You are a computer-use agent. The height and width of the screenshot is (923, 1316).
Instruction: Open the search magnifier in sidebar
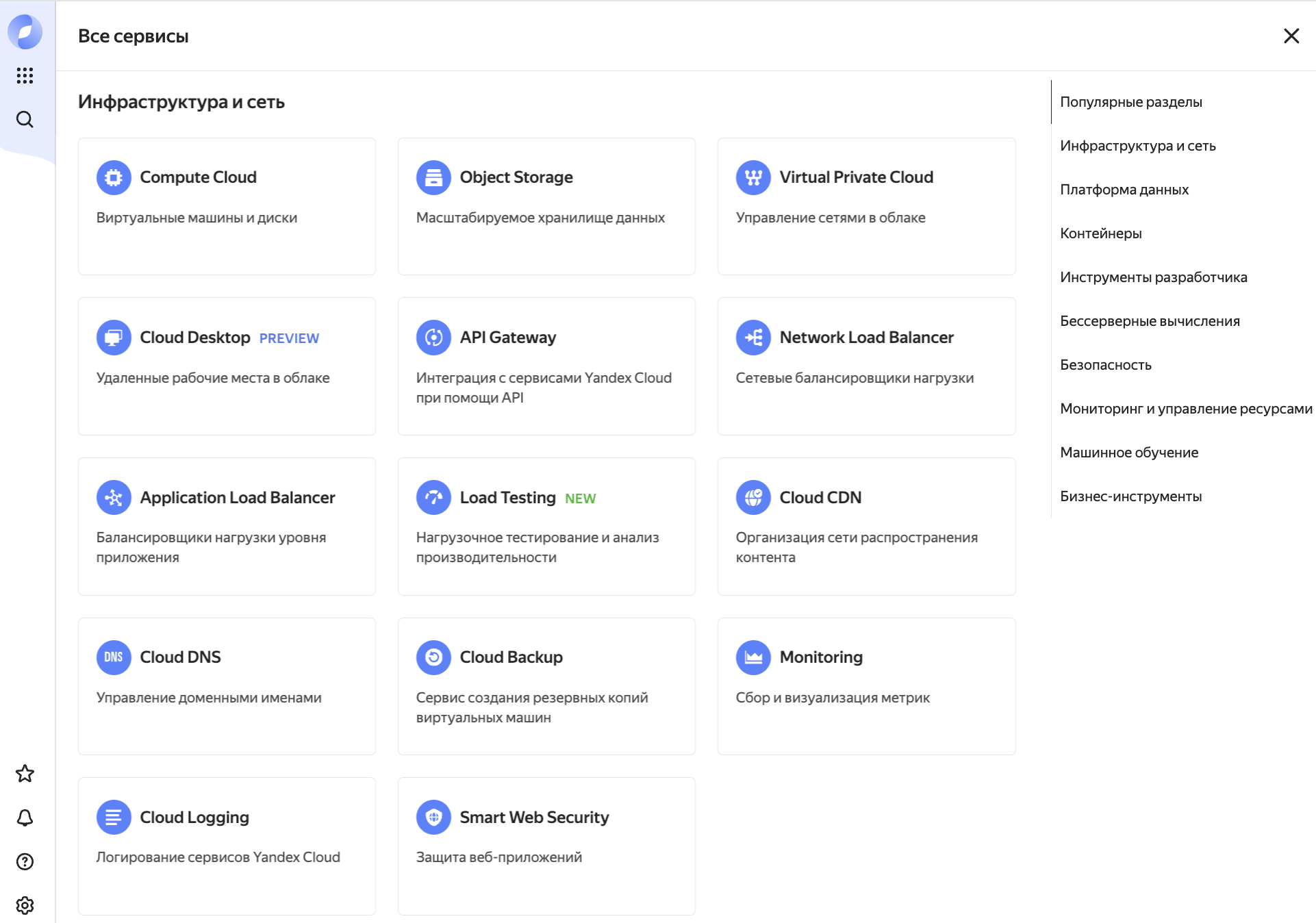[25, 119]
